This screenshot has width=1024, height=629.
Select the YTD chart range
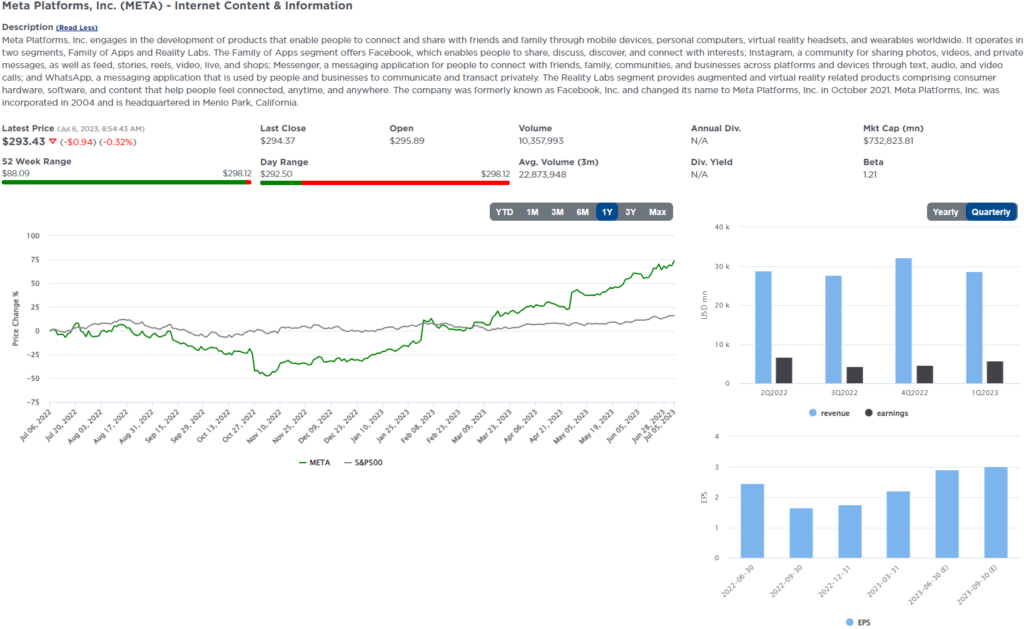[x=504, y=212]
